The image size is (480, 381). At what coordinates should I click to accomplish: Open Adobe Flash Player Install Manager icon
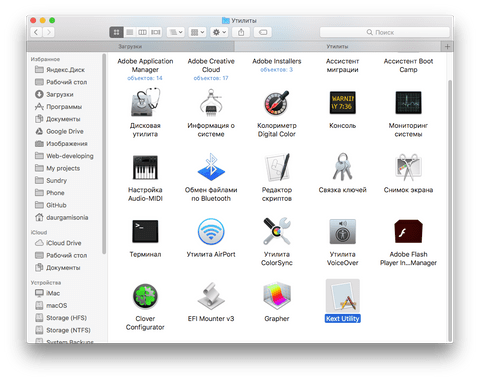[x=408, y=231]
